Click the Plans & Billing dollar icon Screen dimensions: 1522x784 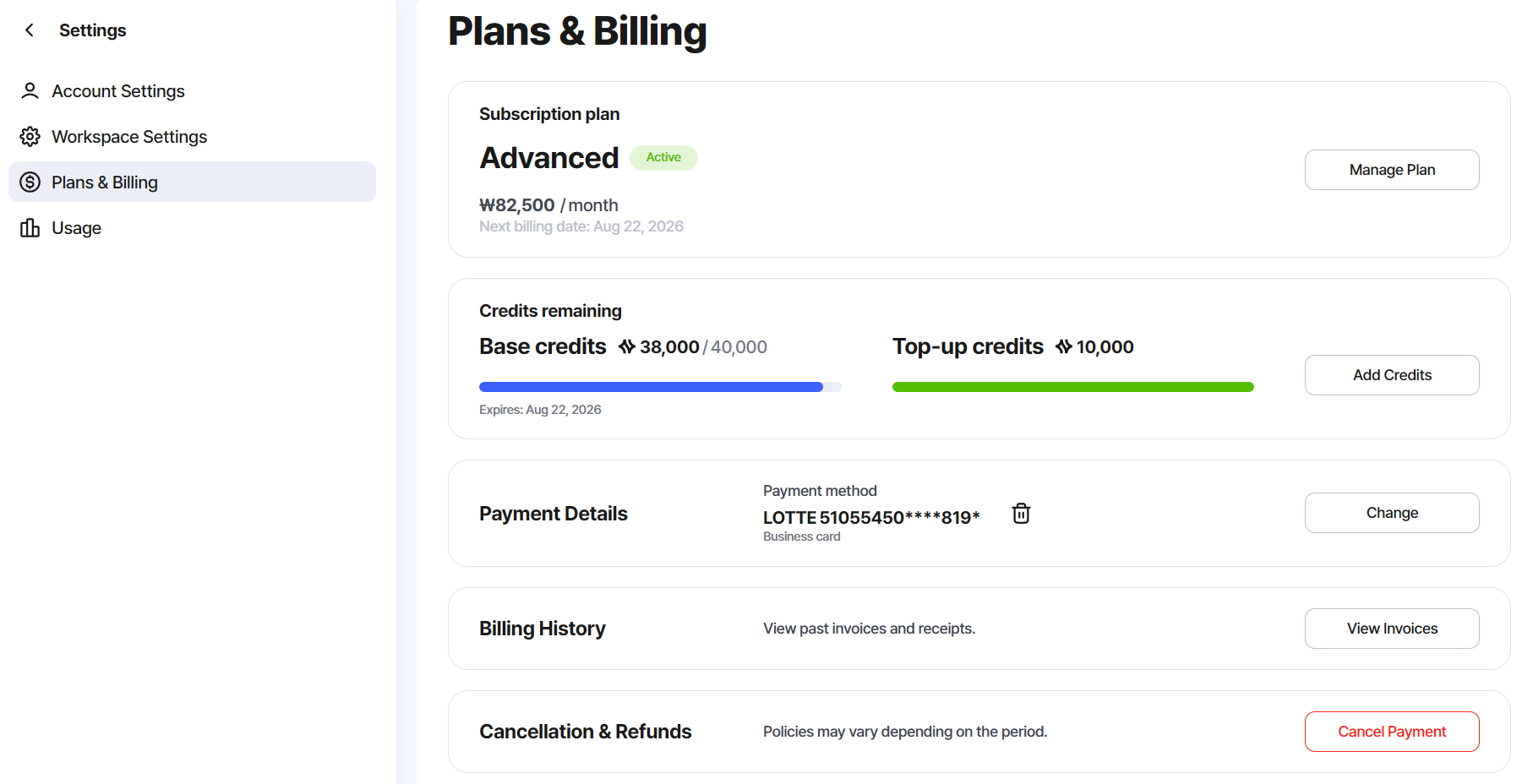(x=30, y=182)
